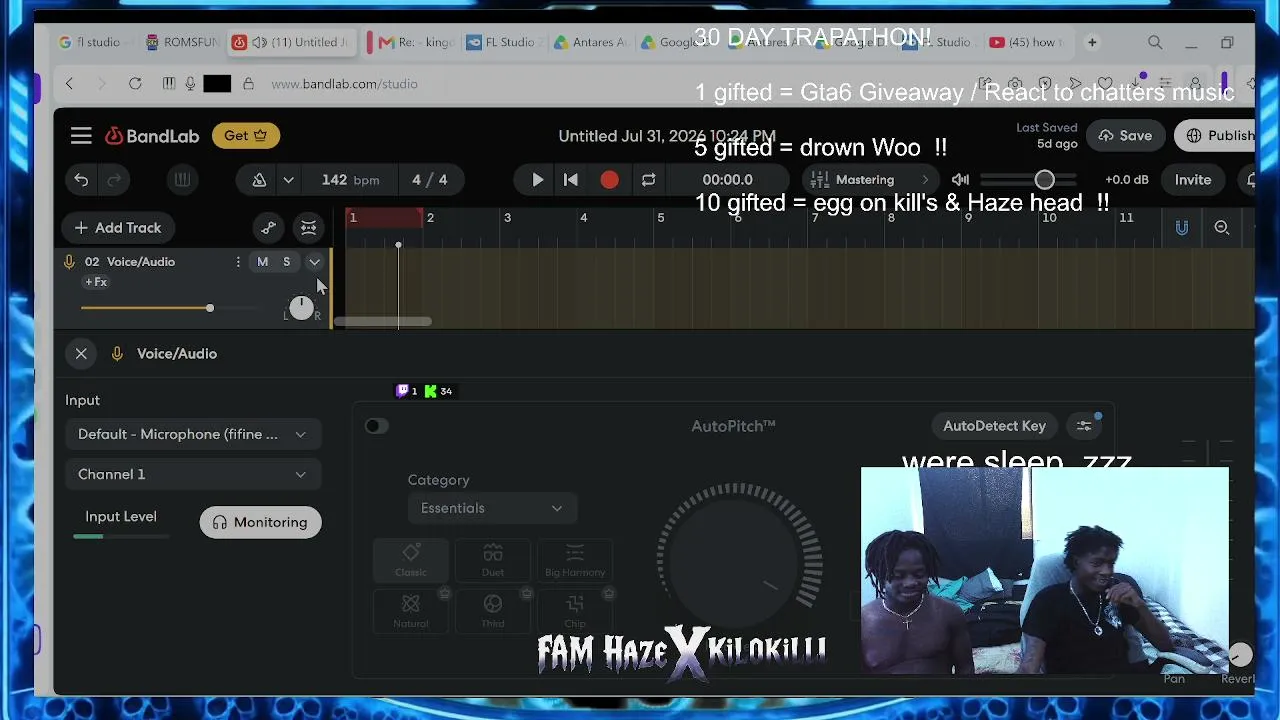Mute the Voice/Audio track
The image size is (1280, 720).
click(263, 262)
